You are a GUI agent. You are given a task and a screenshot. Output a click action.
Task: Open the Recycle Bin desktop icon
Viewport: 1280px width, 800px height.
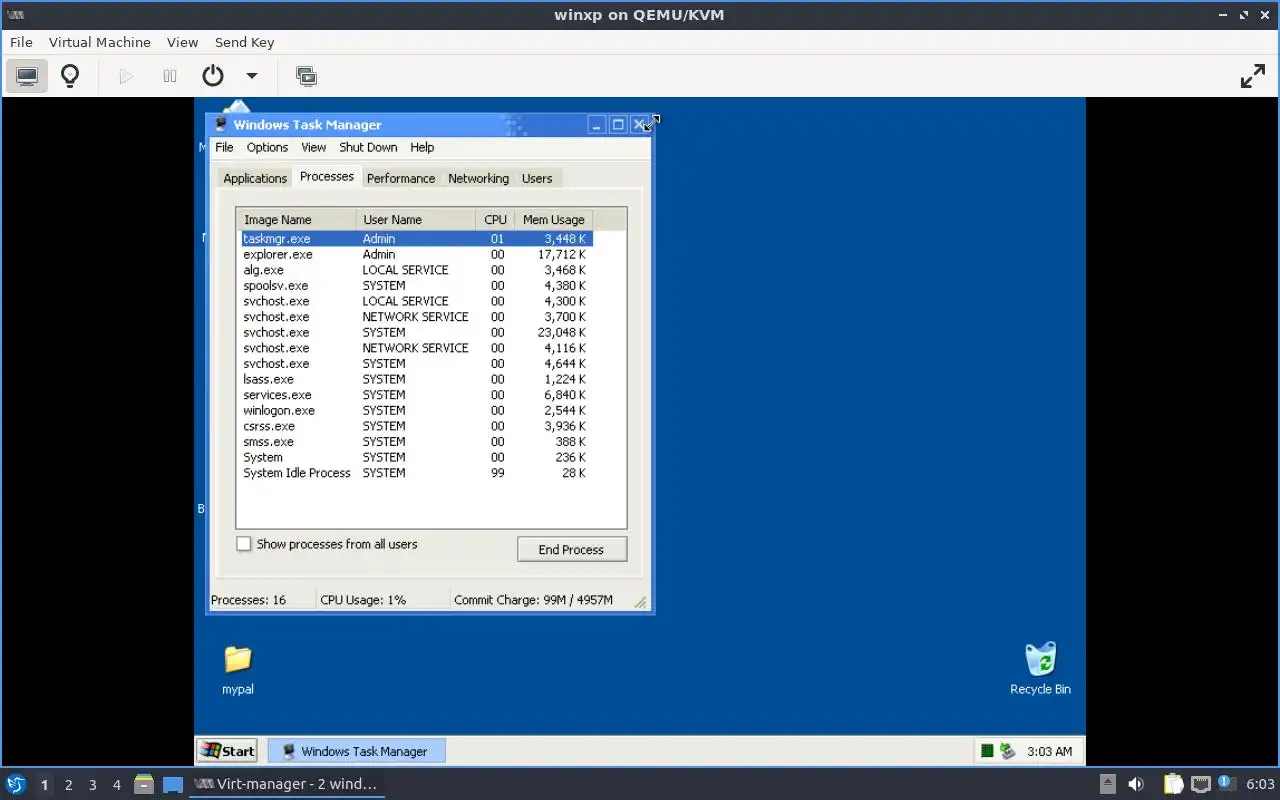[x=1040, y=669]
